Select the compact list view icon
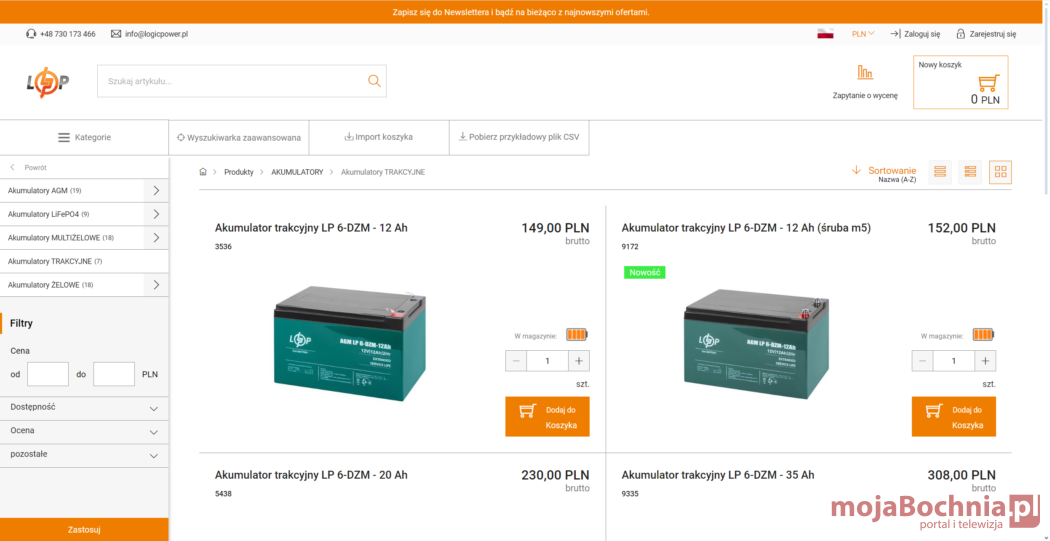Image resolution: width=1050 pixels, height=541 pixels. [x=970, y=172]
